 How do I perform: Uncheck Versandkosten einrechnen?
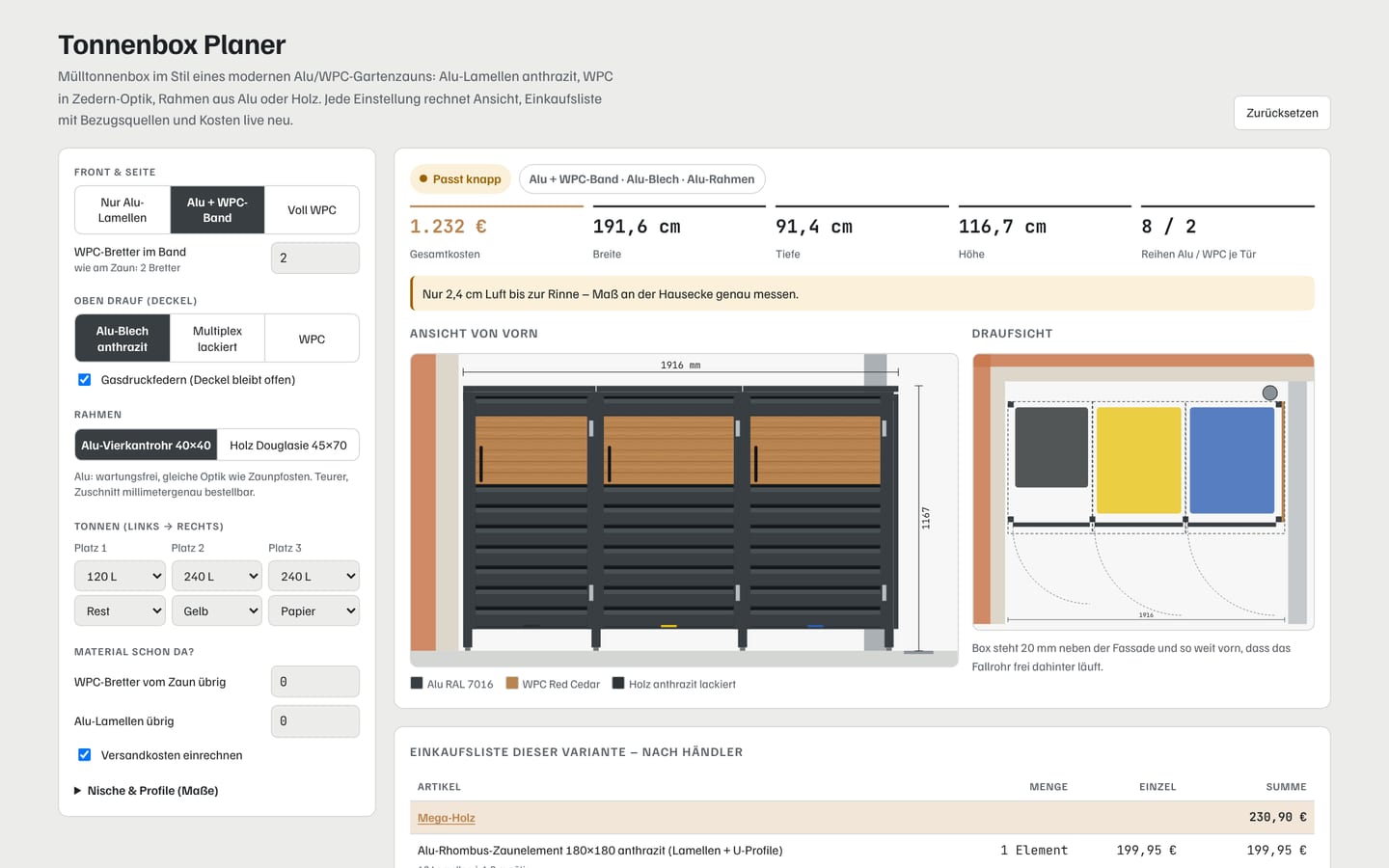[x=85, y=755]
